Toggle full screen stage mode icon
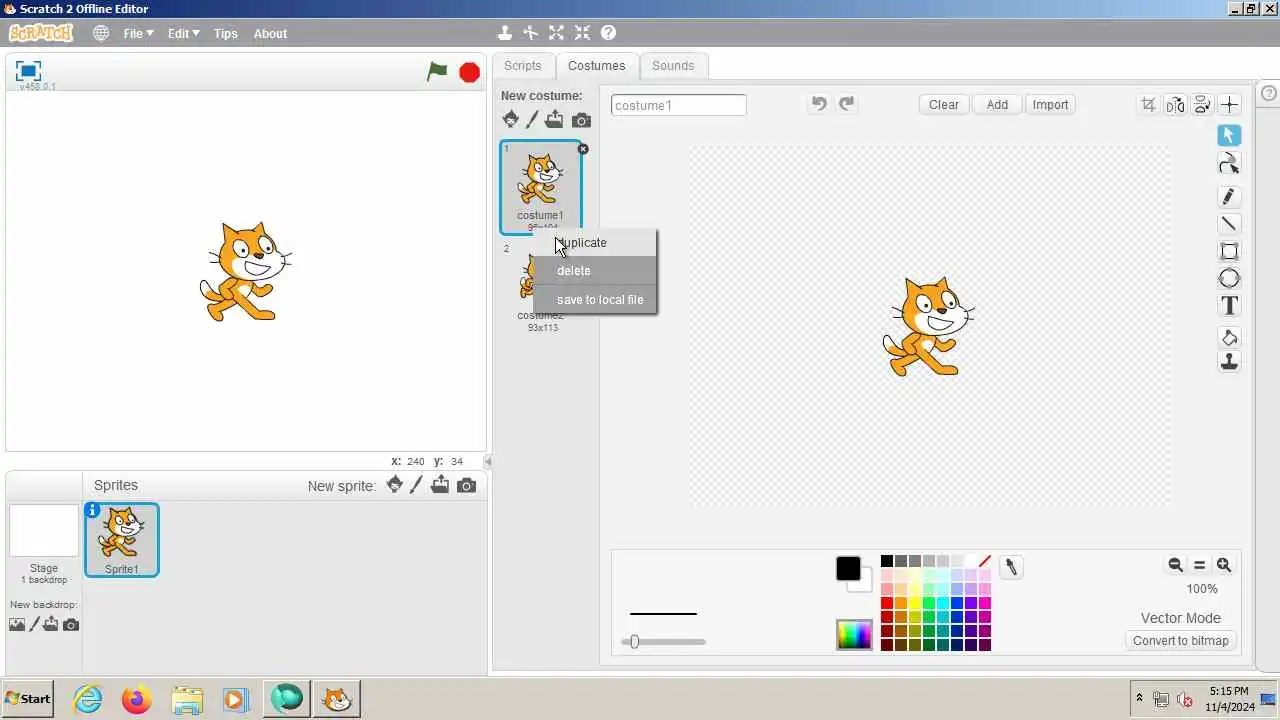The height and width of the screenshot is (720, 1280). pos(28,71)
